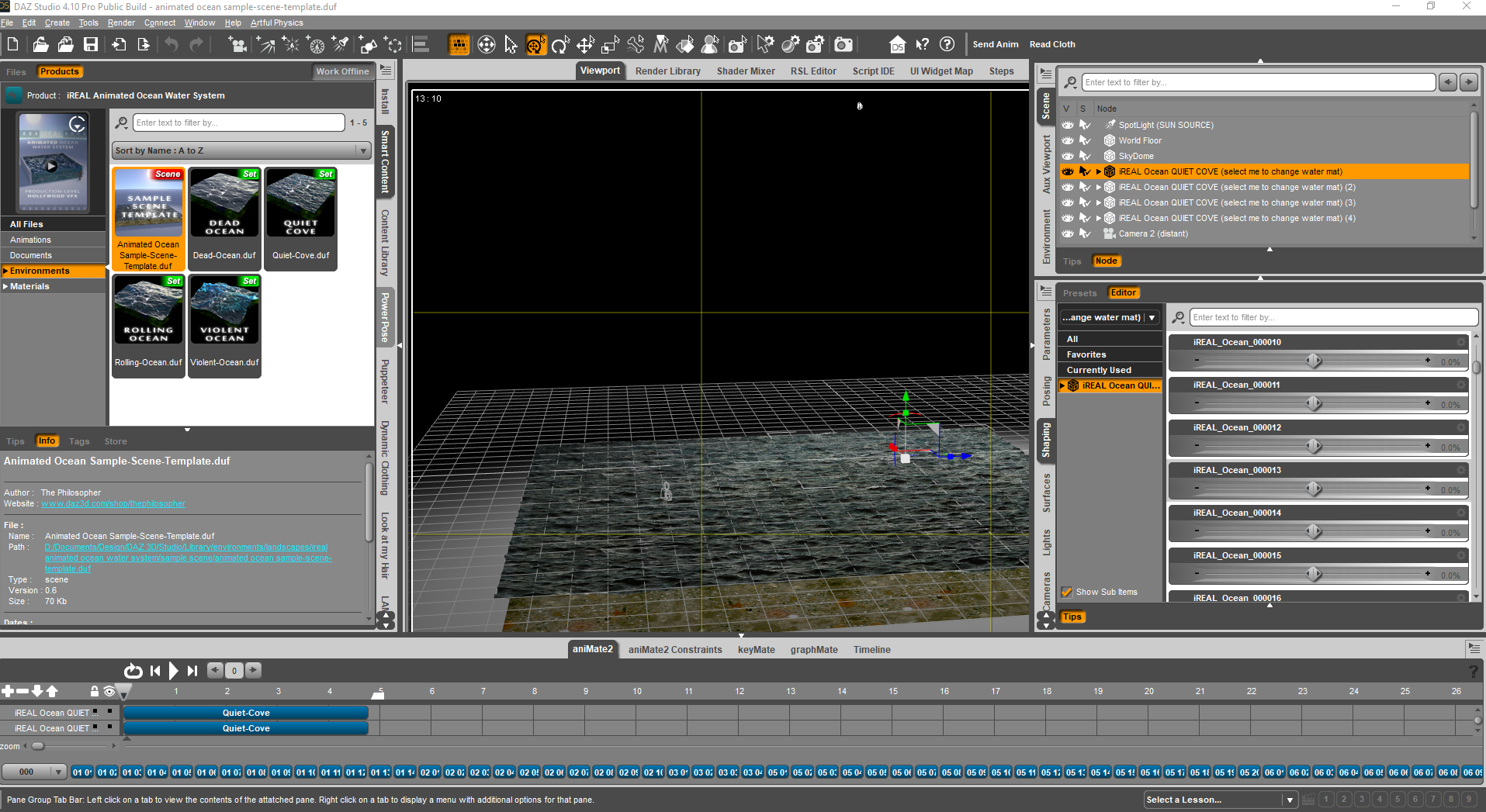Expand the iREAL Ocean QUIET COVE (3) node
Image resolution: width=1486 pixels, height=812 pixels.
pos(1098,202)
